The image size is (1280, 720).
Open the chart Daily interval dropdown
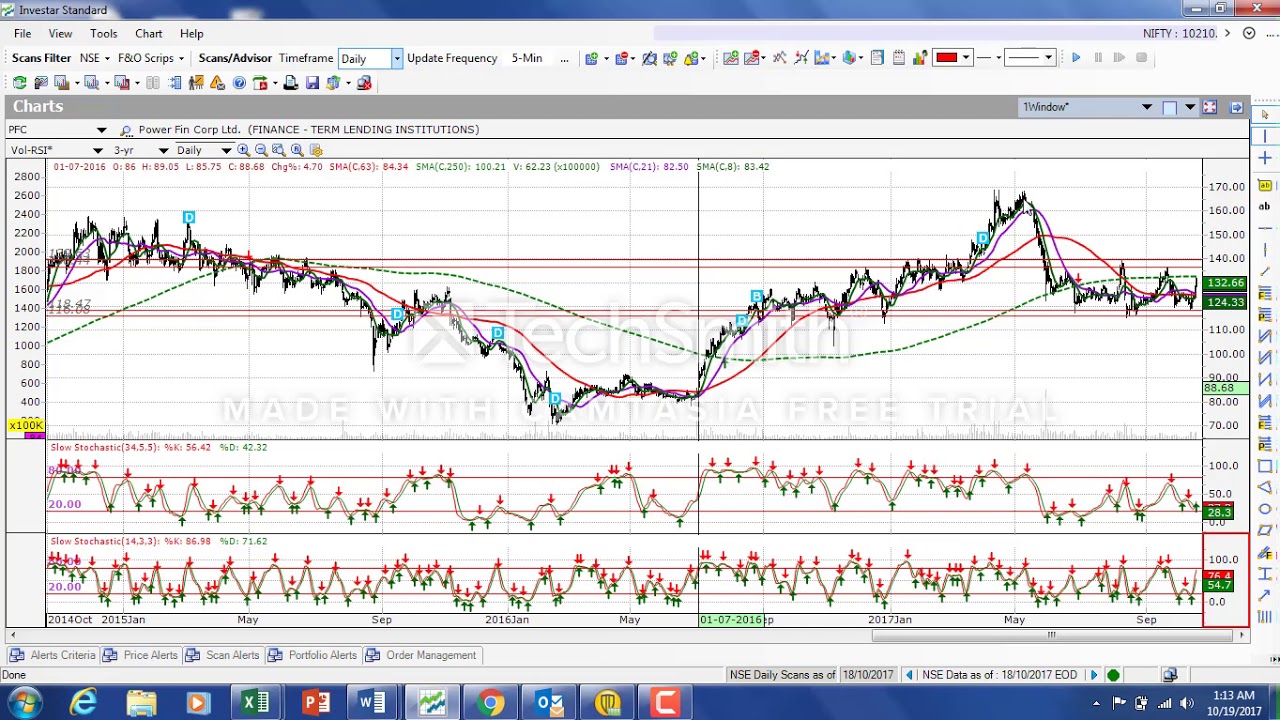click(226, 150)
